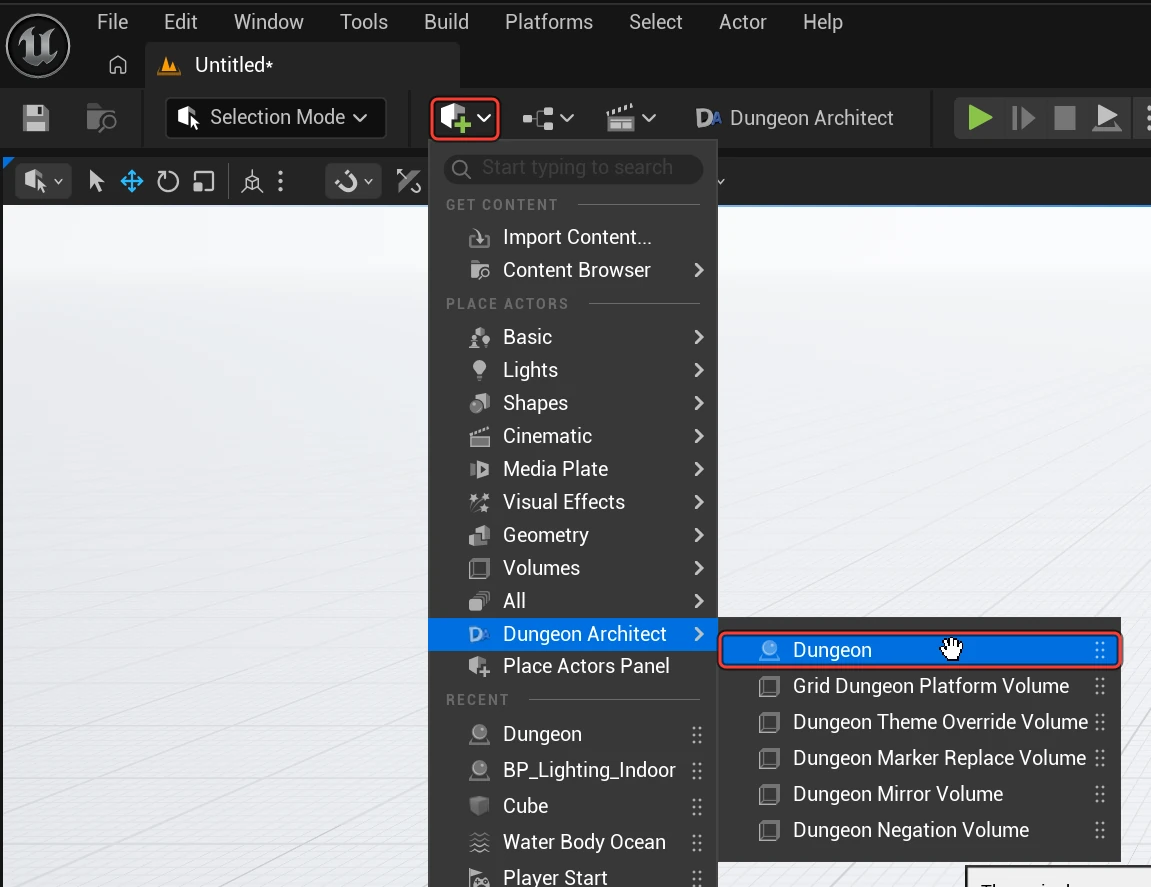This screenshot has width=1151, height=887.
Task: Open the Build menu
Action: (x=446, y=22)
